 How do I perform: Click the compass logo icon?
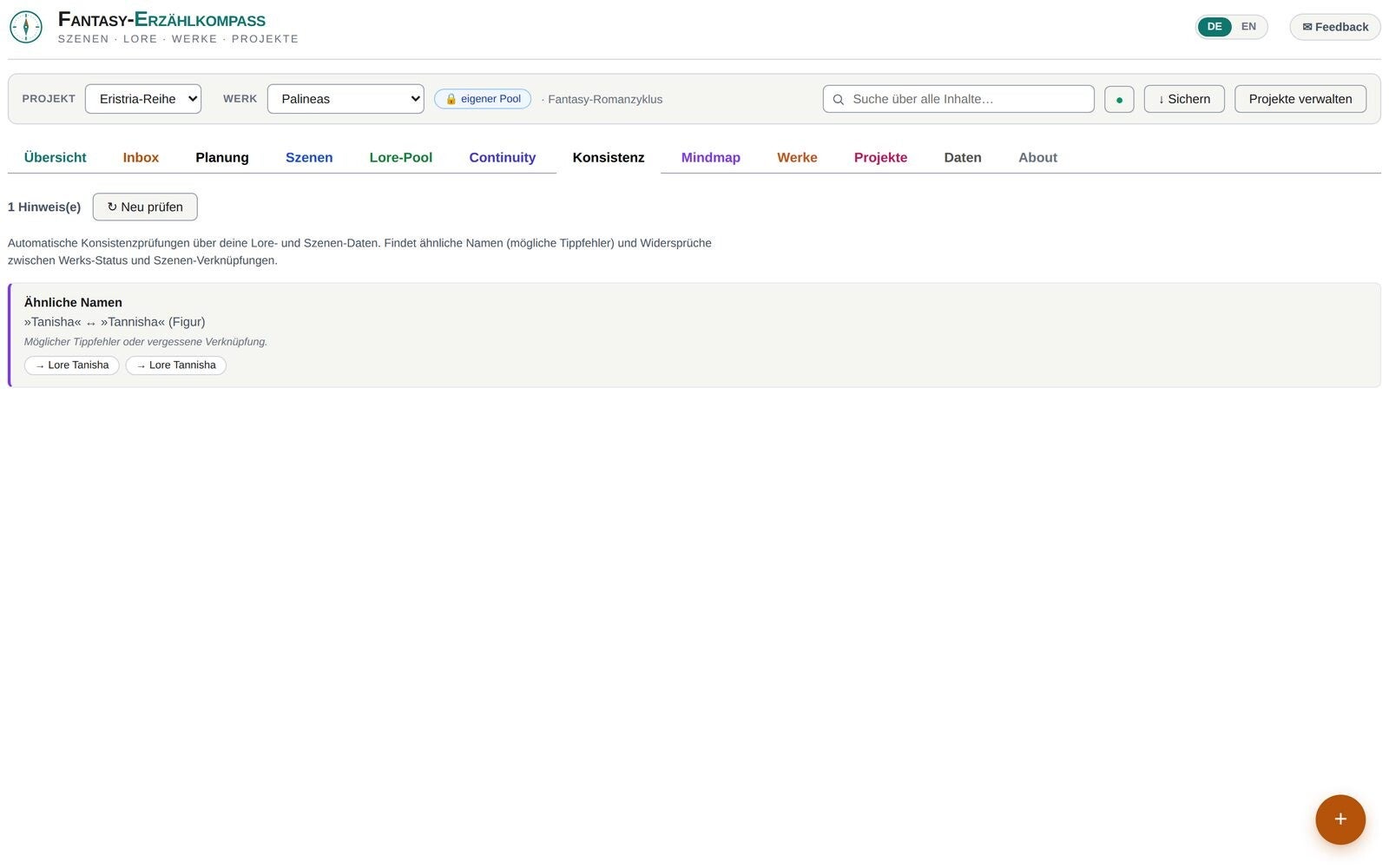[x=26, y=27]
